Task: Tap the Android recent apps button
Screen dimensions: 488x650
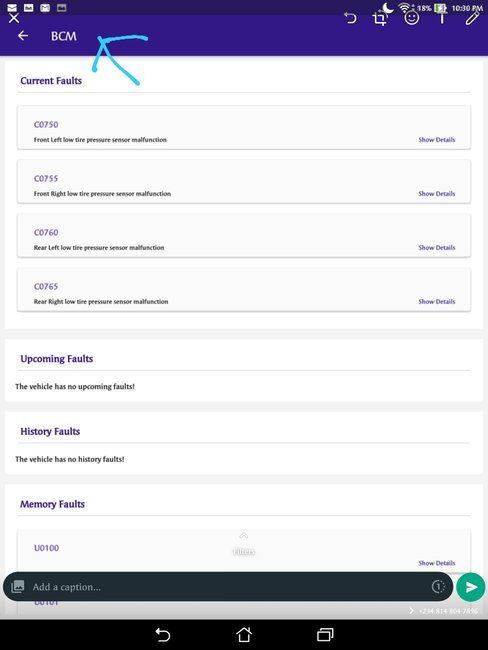Action: click(x=325, y=635)
